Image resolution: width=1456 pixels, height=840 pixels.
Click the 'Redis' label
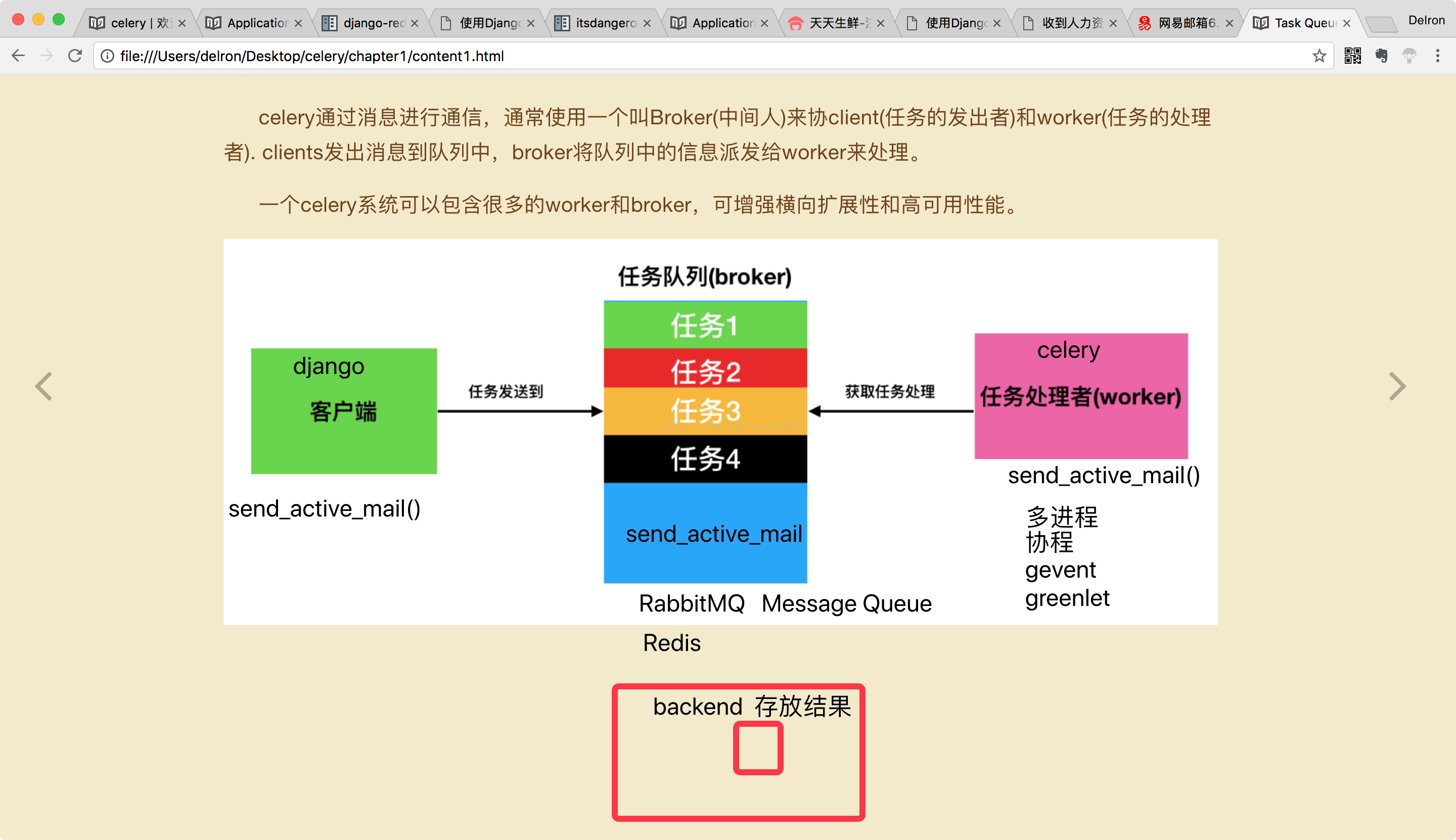672,643
